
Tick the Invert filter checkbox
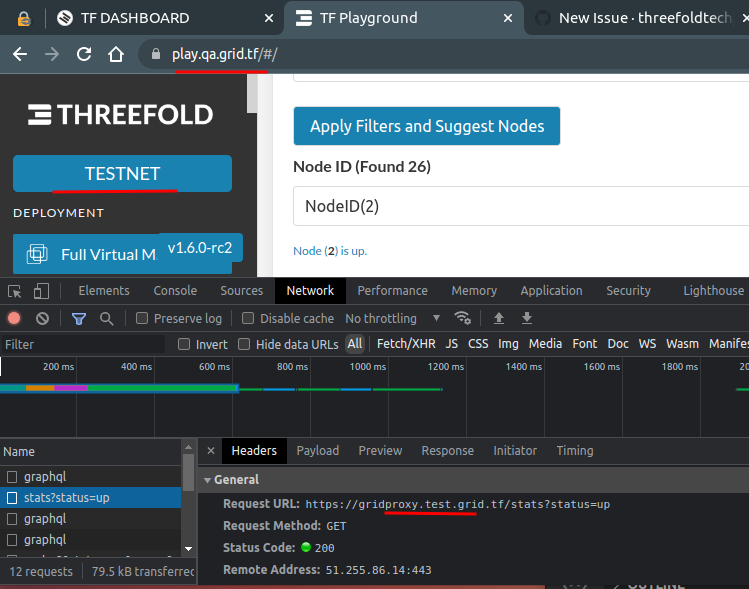point(184,344)
